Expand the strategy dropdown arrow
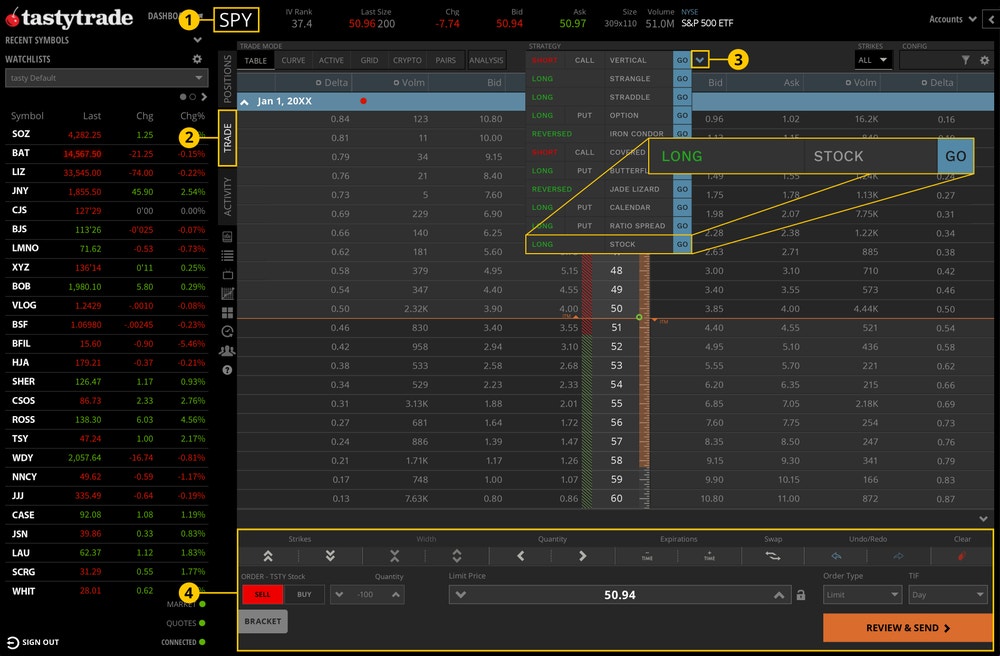Viewport: 1000px width, 656px height. pyautogui.click(x=700, y=60)
